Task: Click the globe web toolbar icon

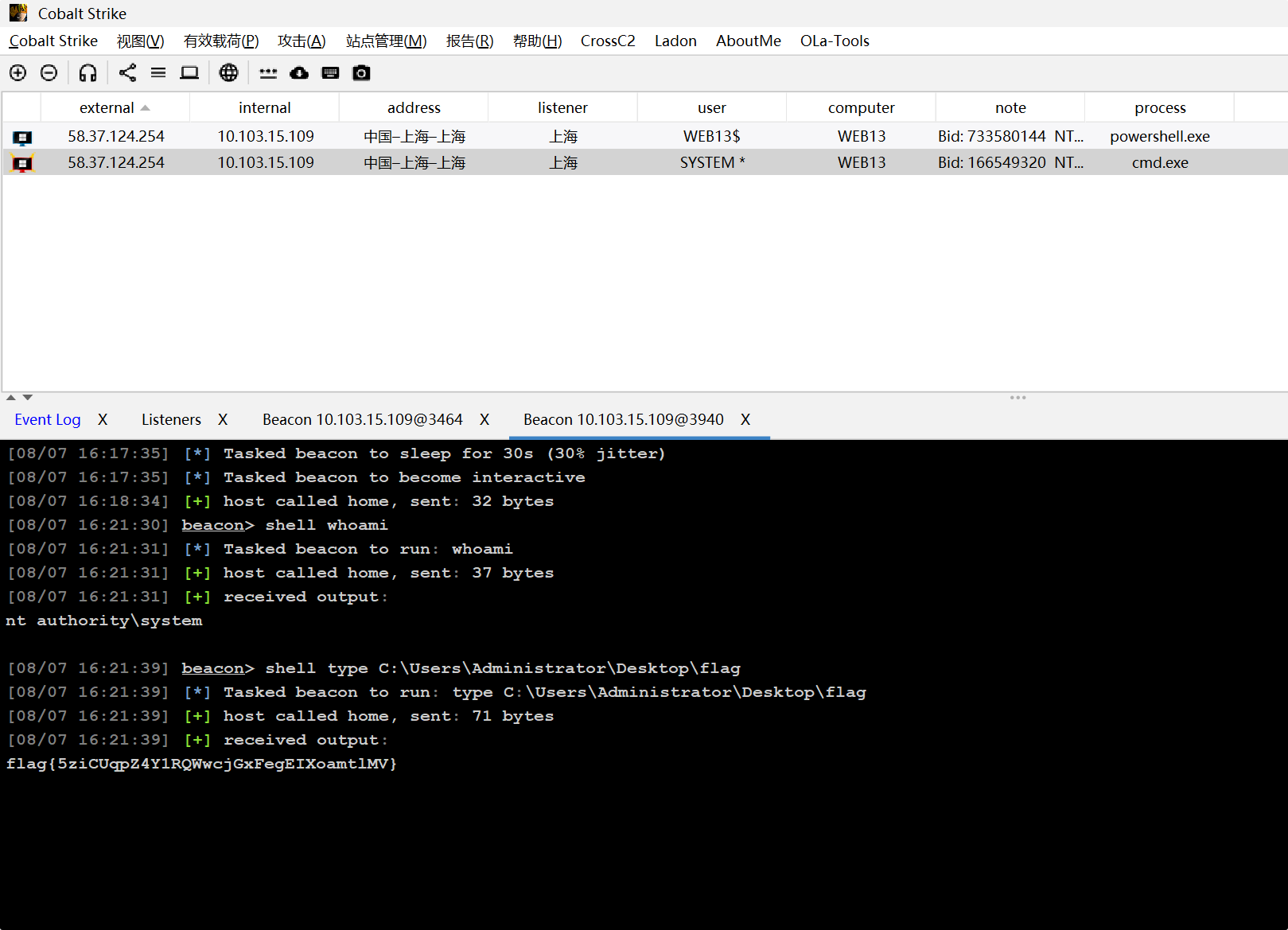Action: click(228, 73)
